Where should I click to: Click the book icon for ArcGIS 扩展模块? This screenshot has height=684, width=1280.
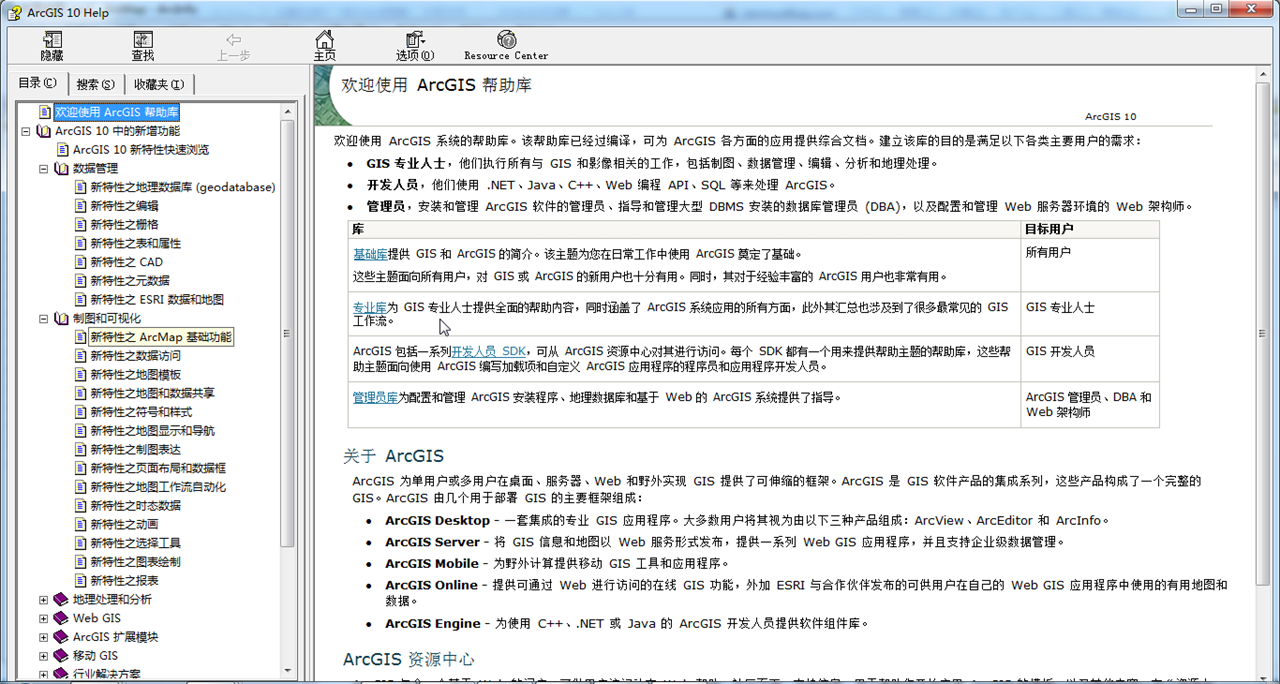(62, 637)
